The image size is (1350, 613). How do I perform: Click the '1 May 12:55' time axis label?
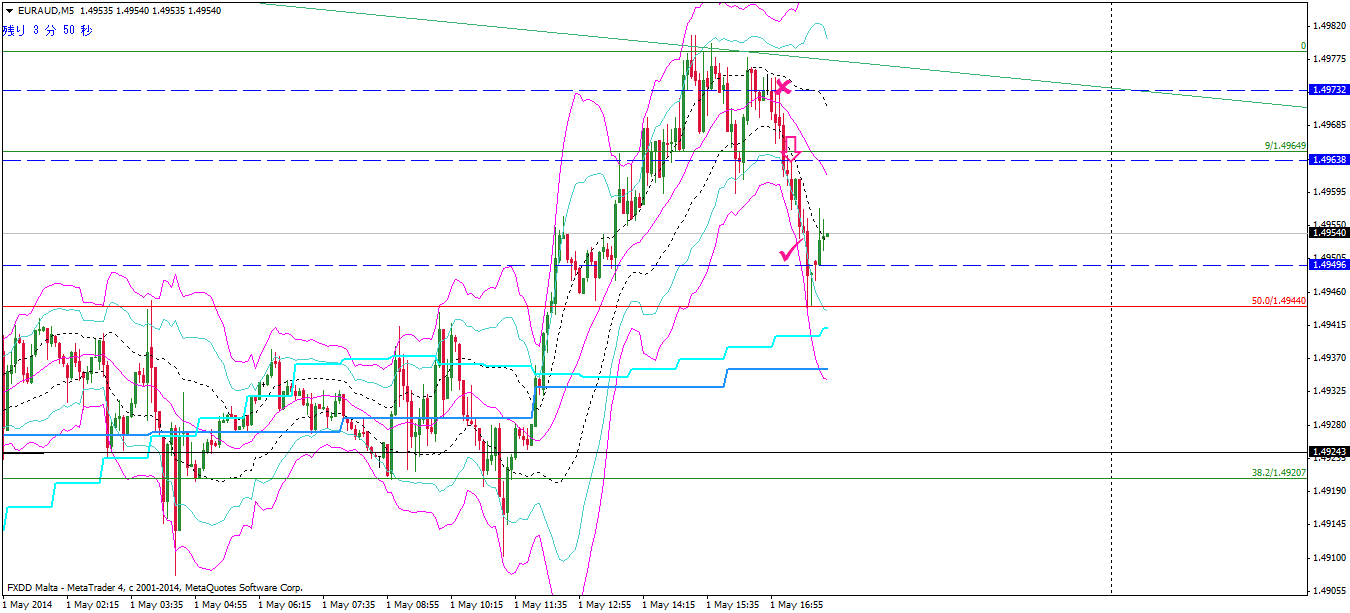tap(604, 605)
